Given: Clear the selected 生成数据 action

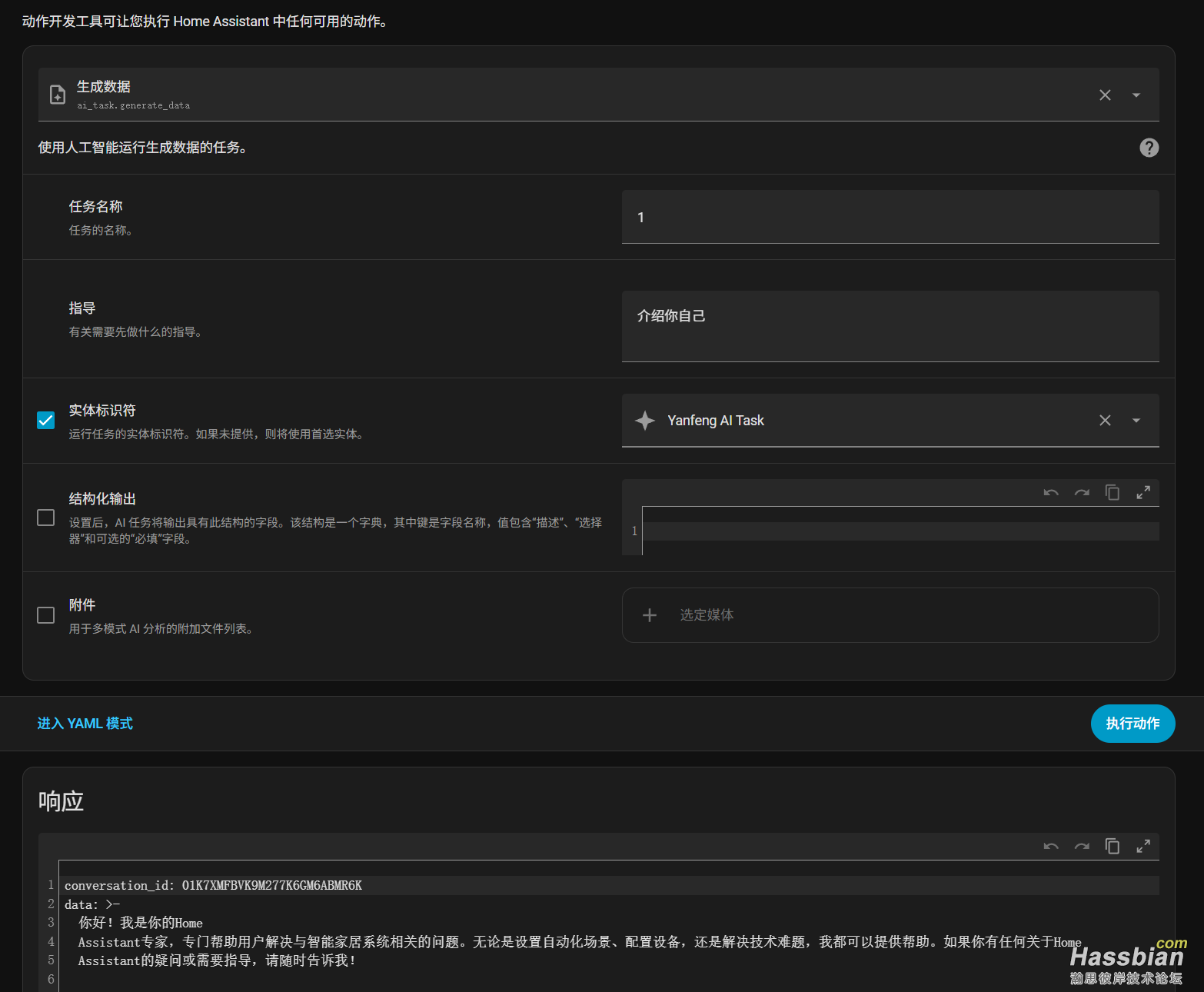Looking at the screenshot, I should coord(1105,95).
